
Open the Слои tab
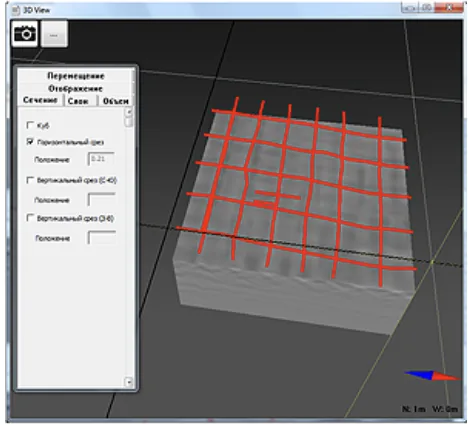tap(79, 101)
